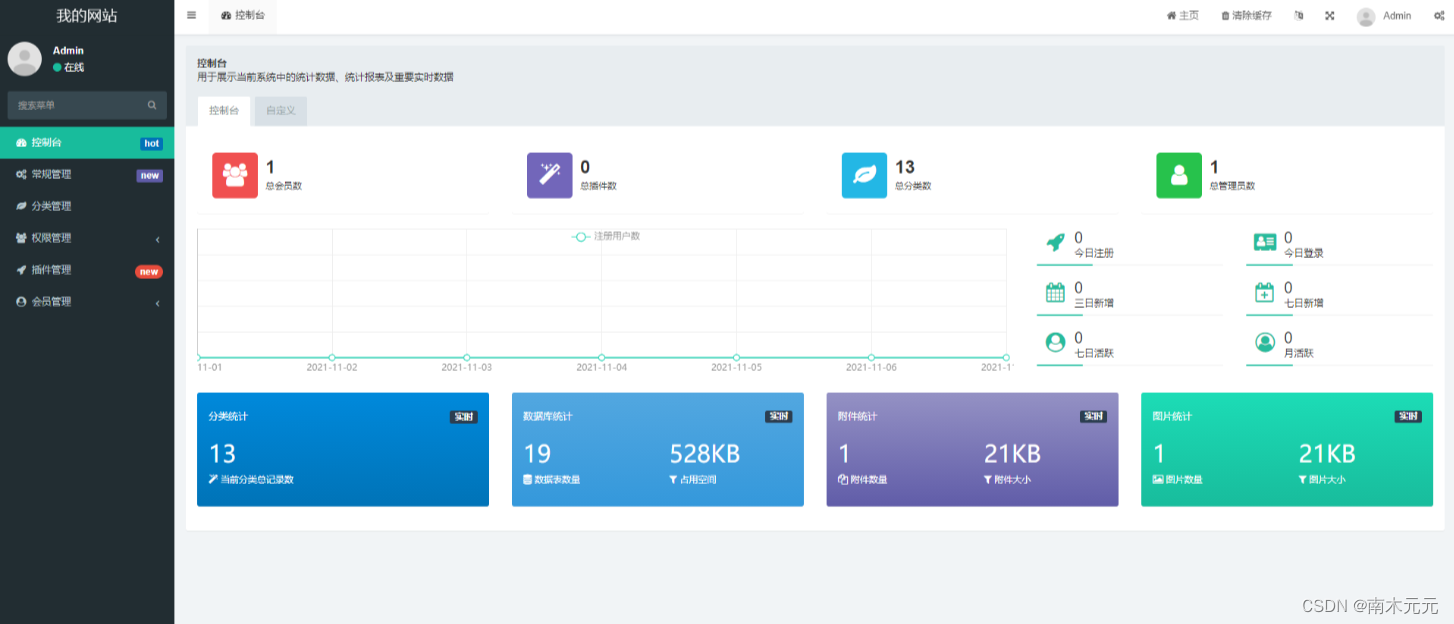Select the 控制台 tab in the top navigation bar

[243, 16]
